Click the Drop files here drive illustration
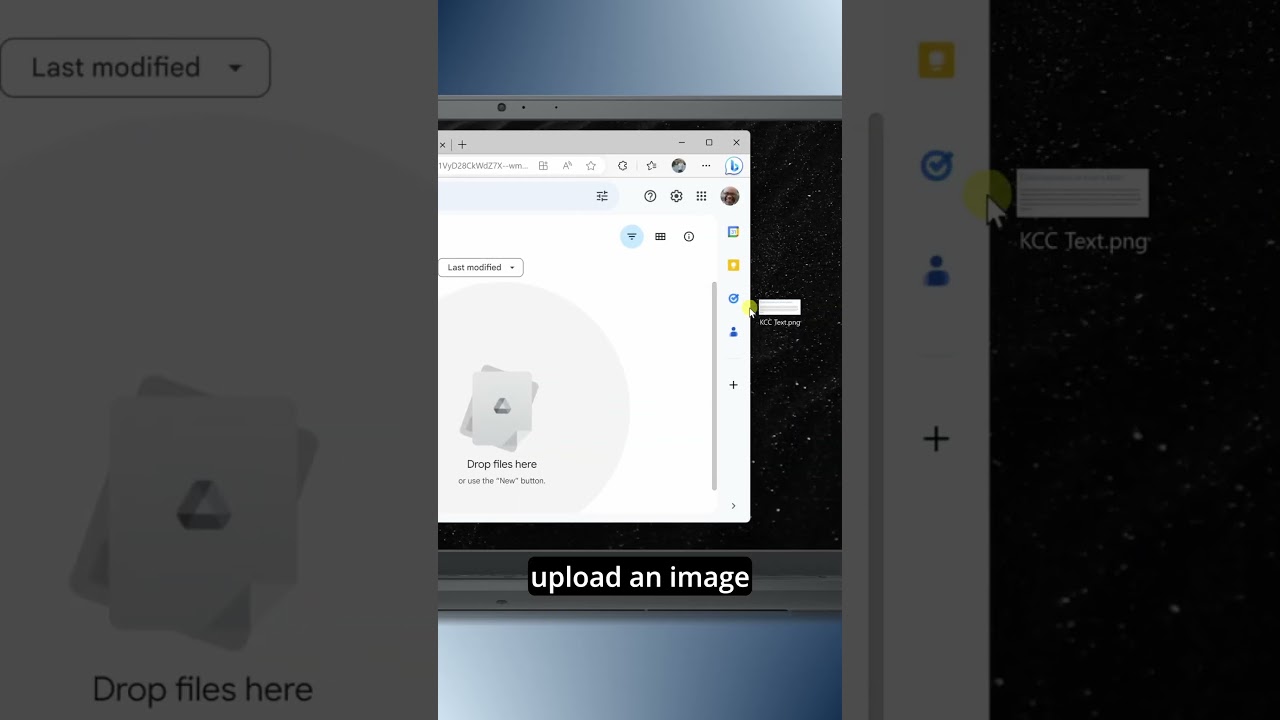 click(500, 408)
